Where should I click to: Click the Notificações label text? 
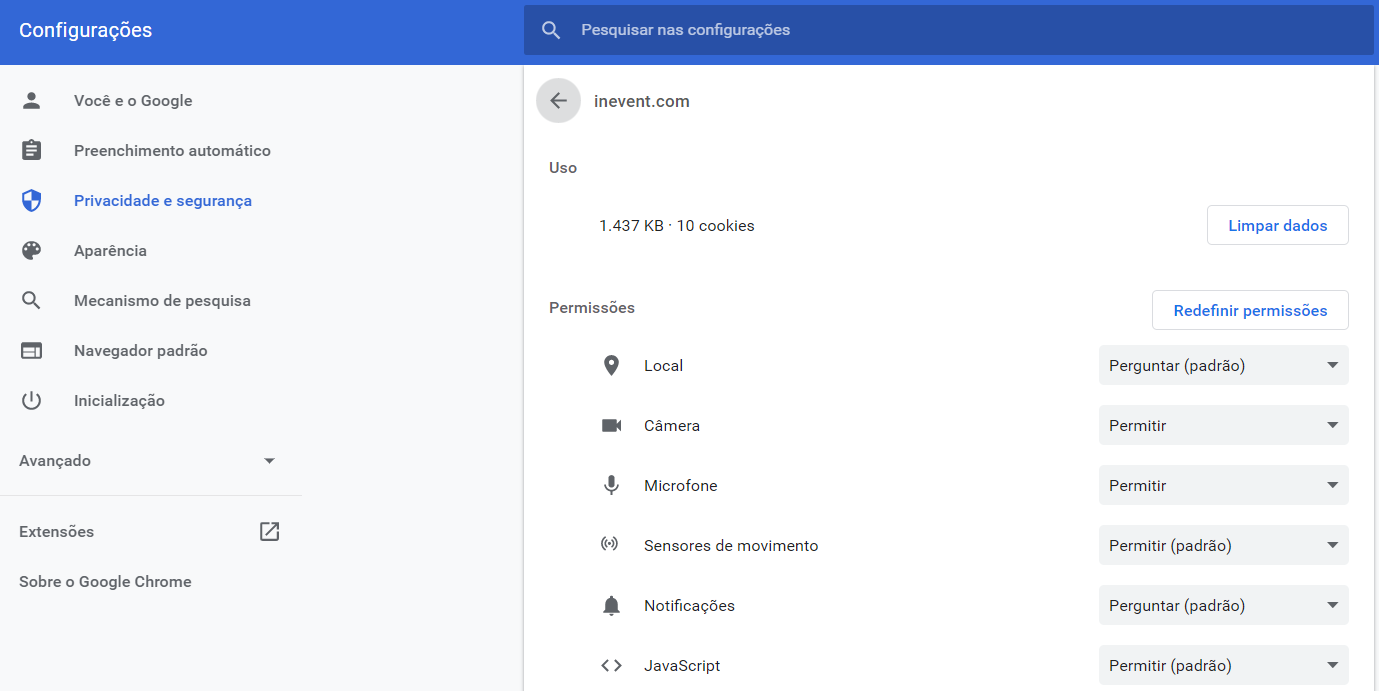pos(689,606)
